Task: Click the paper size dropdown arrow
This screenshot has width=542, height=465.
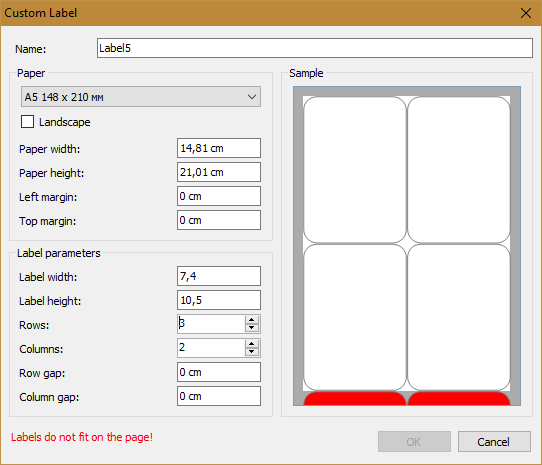Action: tap(252, 97)
